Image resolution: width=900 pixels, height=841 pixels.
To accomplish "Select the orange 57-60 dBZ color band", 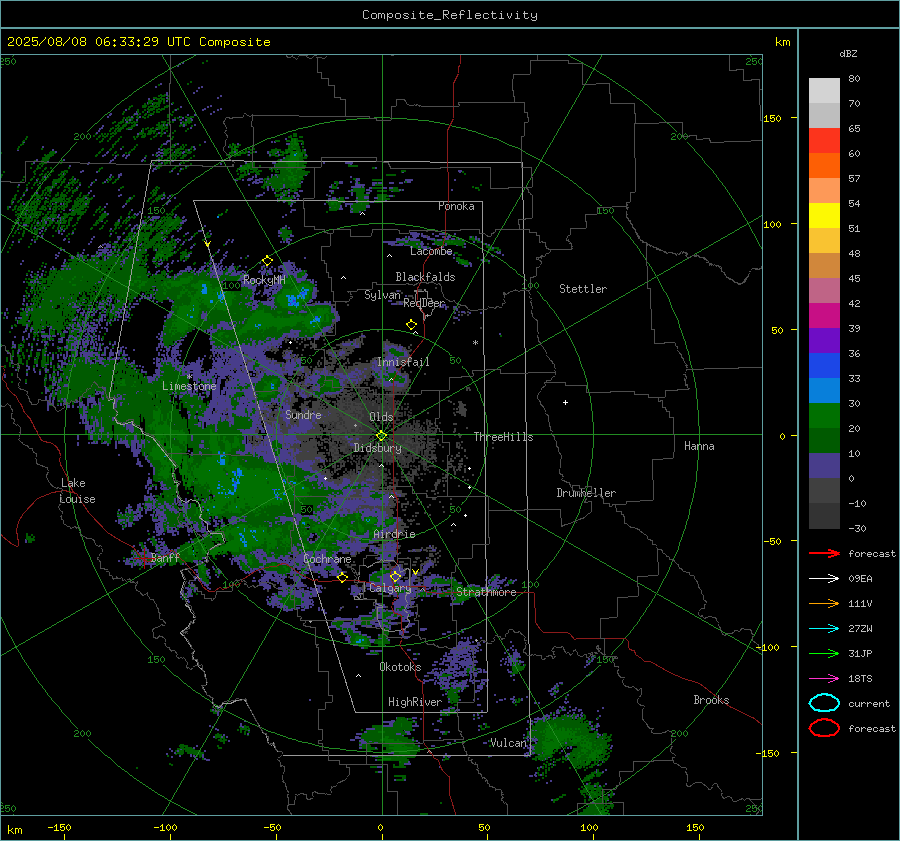I will (x=824, y=166).
